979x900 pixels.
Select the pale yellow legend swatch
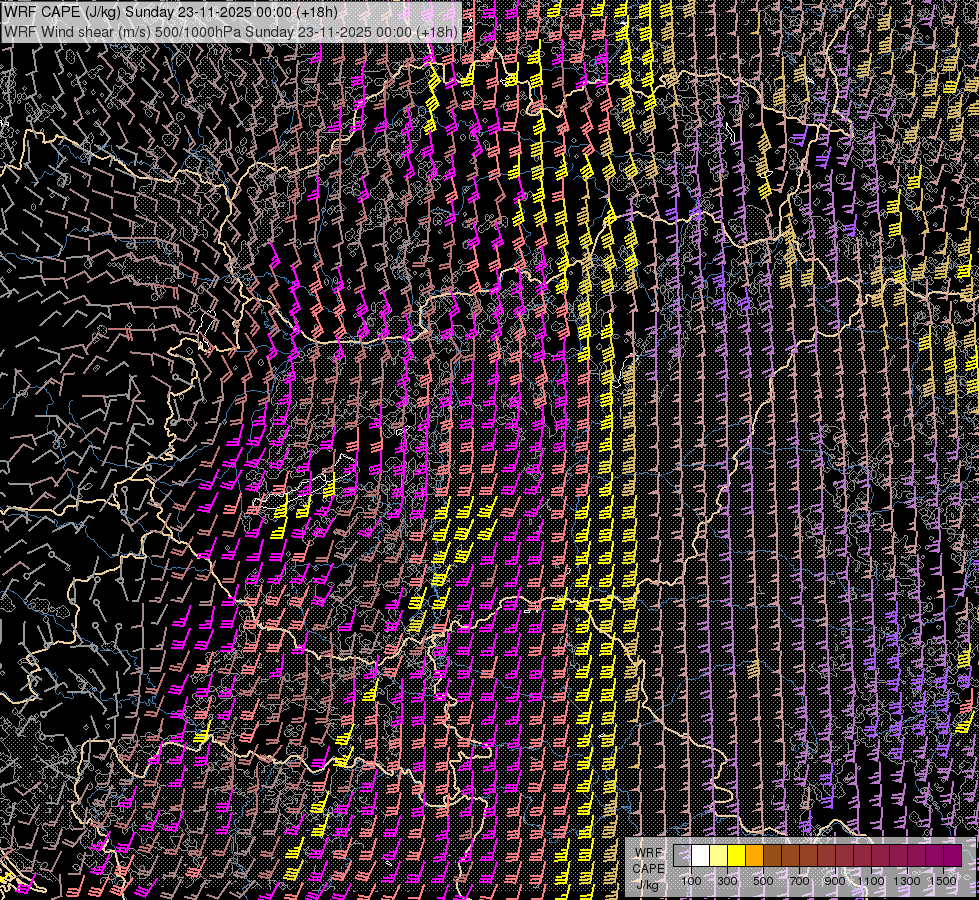(718, 856)
